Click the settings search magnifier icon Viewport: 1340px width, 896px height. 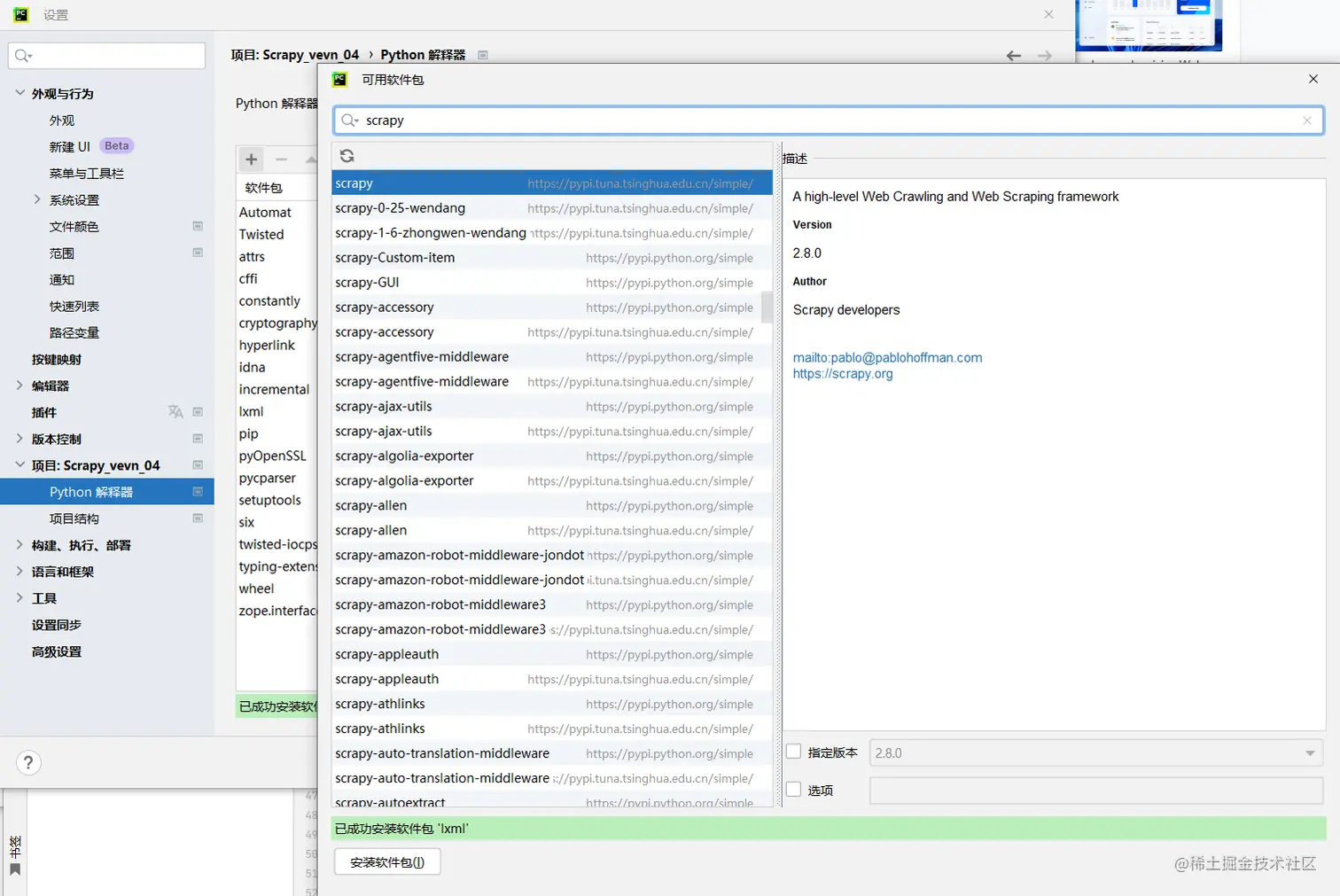23,56
